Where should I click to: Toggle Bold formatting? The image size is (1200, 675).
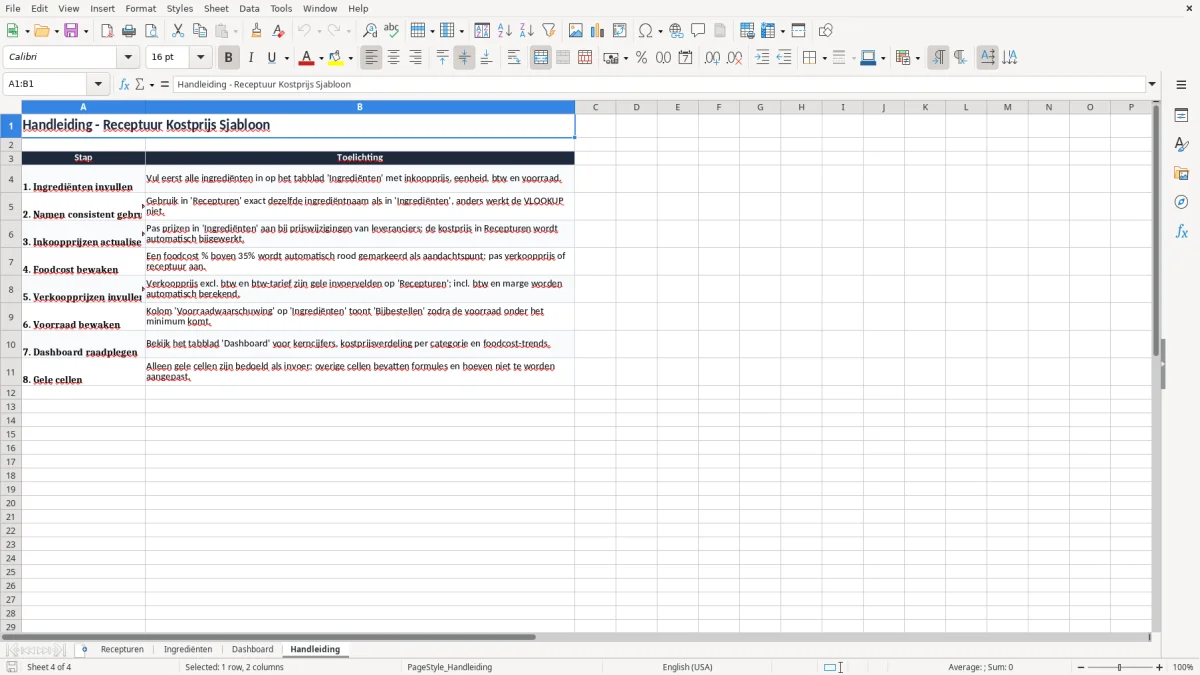229,58
